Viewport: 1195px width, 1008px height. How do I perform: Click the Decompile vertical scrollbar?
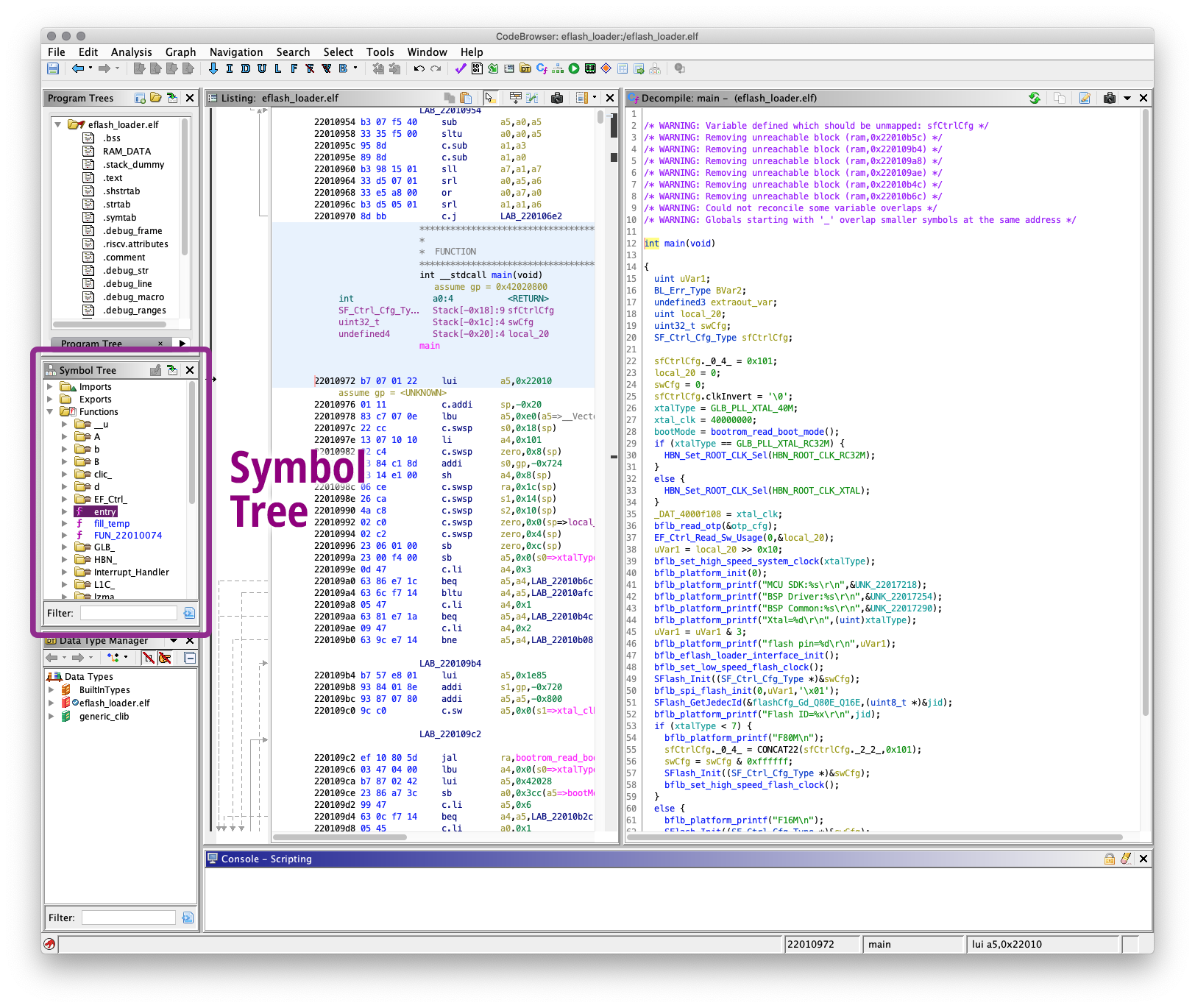1145,412
